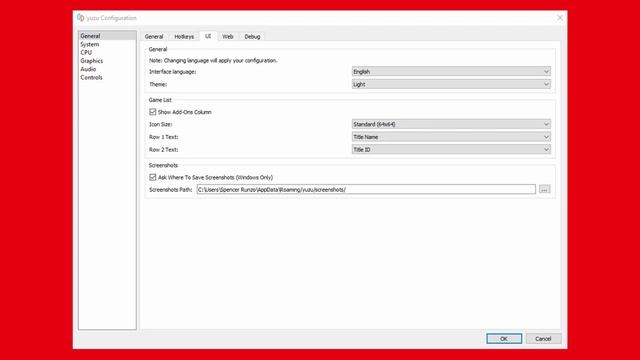Click the yuzu logo icon in title bar

click(x=80, y=18)
